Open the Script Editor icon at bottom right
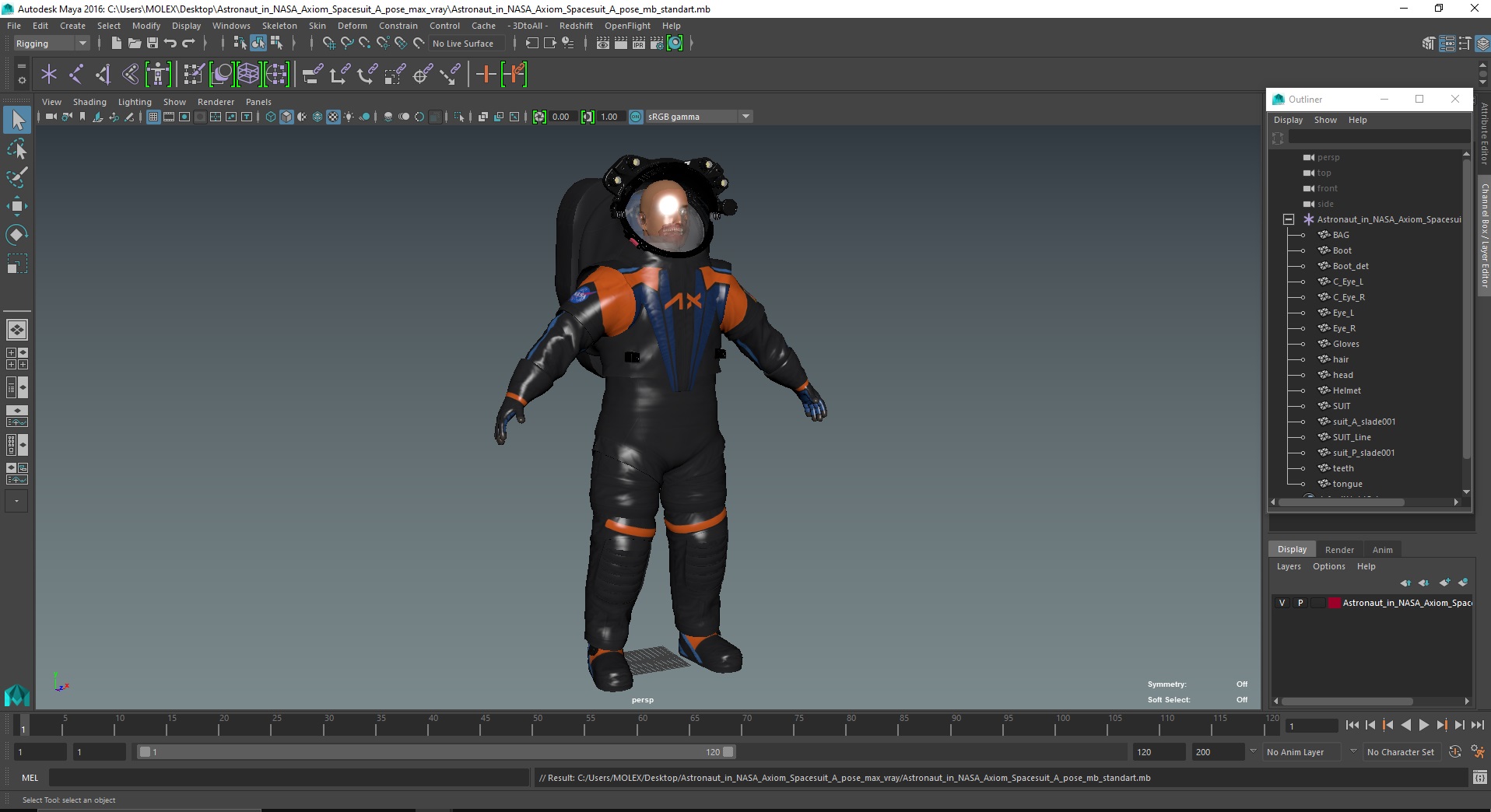Screen dimensions: 1491x812 (1479, 777)
